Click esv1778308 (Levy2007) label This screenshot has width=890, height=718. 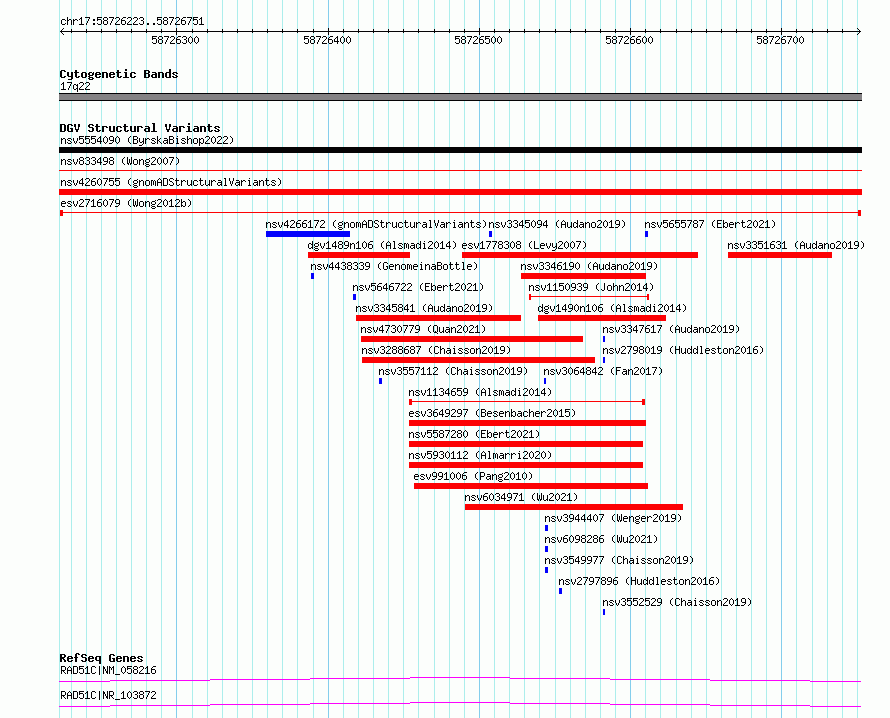point(524,245)
